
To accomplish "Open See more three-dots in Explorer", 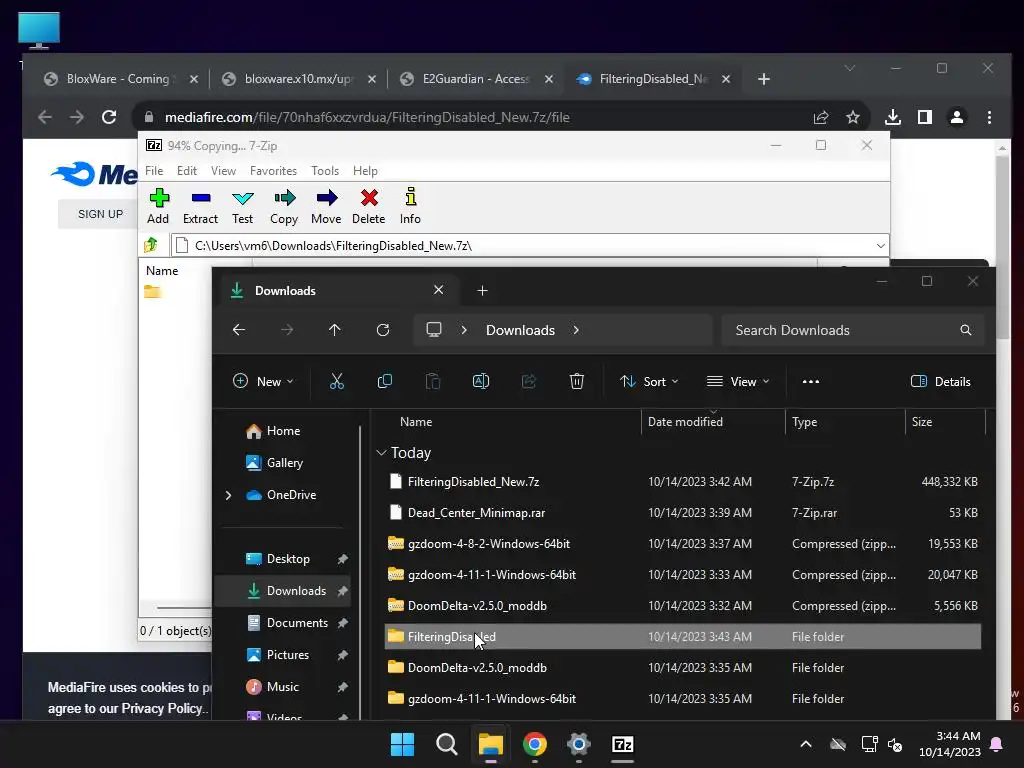I will click(810, 381).
